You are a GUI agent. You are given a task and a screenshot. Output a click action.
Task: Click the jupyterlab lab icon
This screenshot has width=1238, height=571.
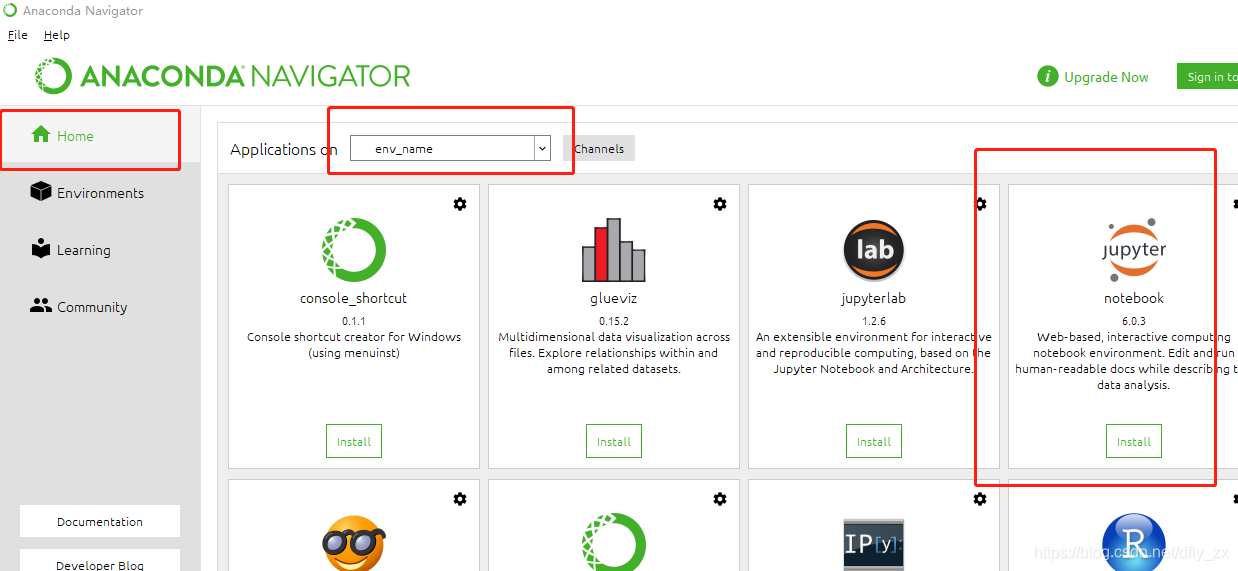pyautogui.click(x=874, y=250)
